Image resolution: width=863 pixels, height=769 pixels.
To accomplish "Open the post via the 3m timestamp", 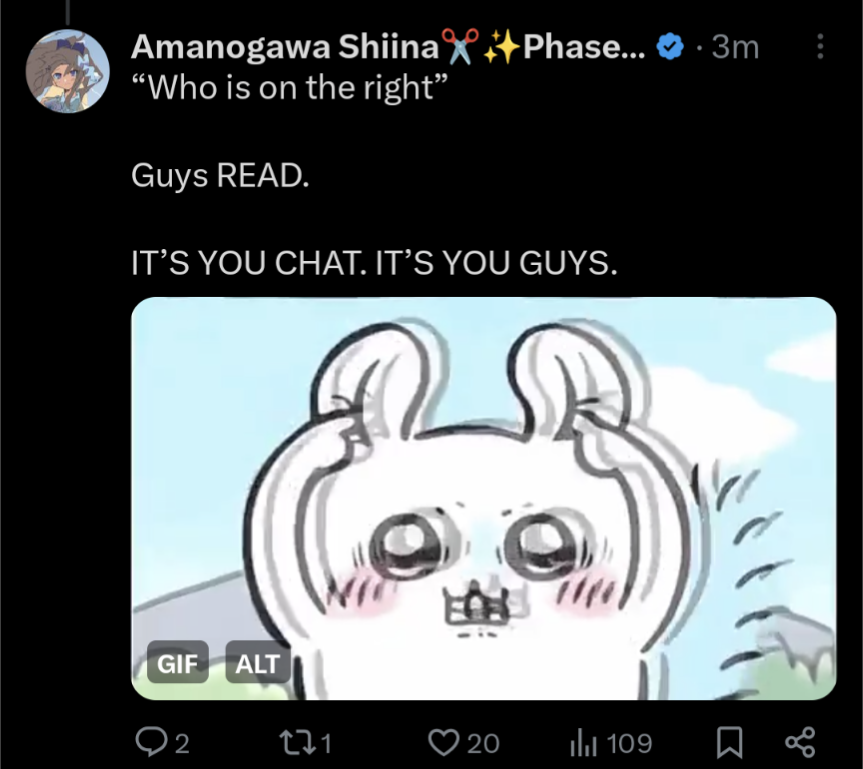I will tap(735, 47).
